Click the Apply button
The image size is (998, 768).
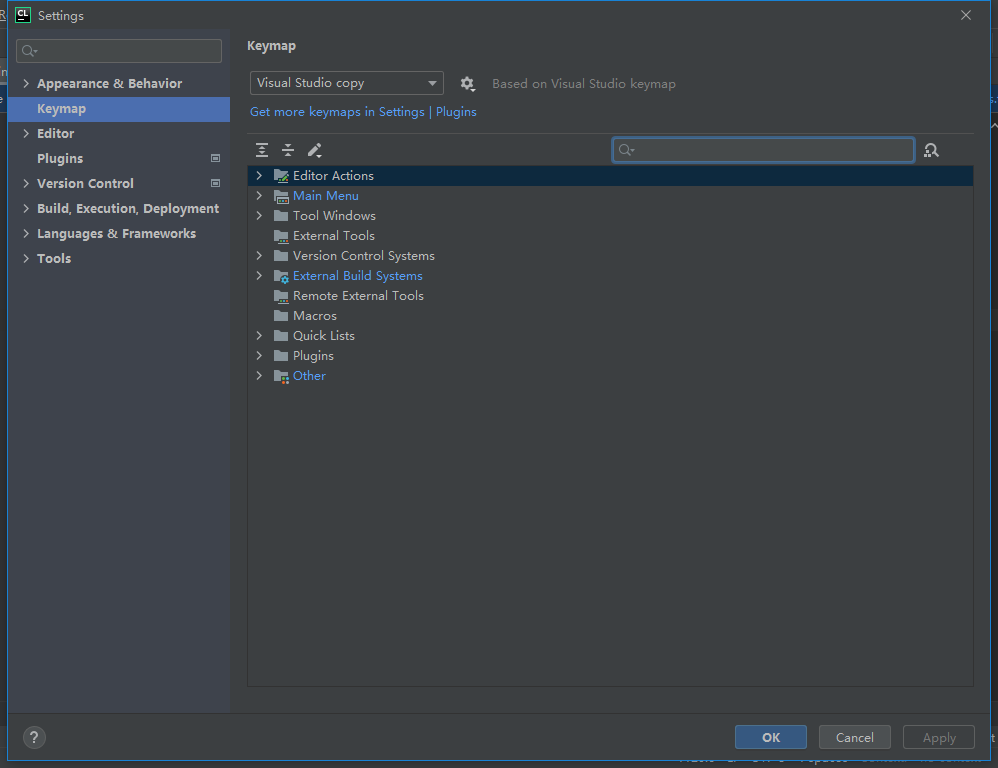tap(939, 737)
